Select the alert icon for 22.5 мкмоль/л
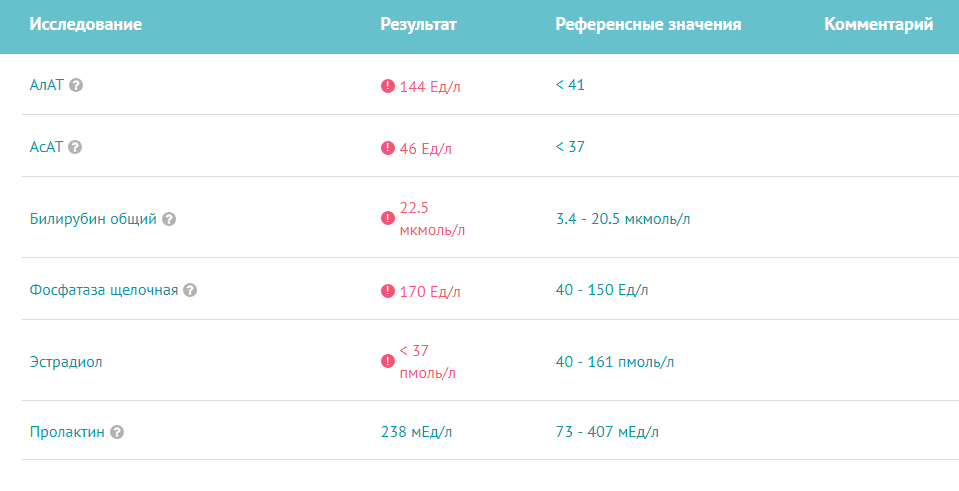Image resolution: width=959 pixels, height=491 pixels. pos(388,218)
